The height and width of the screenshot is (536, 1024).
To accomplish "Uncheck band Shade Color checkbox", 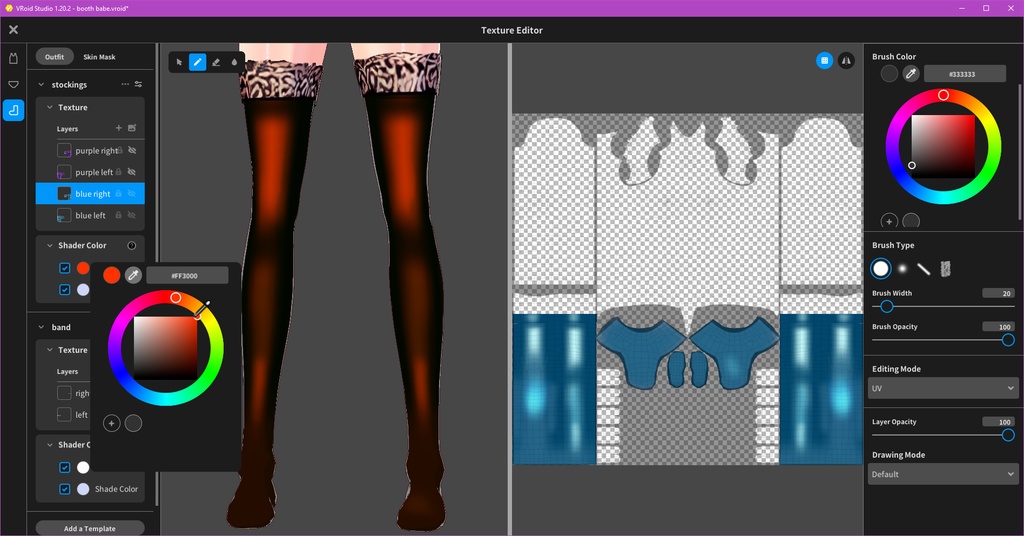I will [65, 489].
